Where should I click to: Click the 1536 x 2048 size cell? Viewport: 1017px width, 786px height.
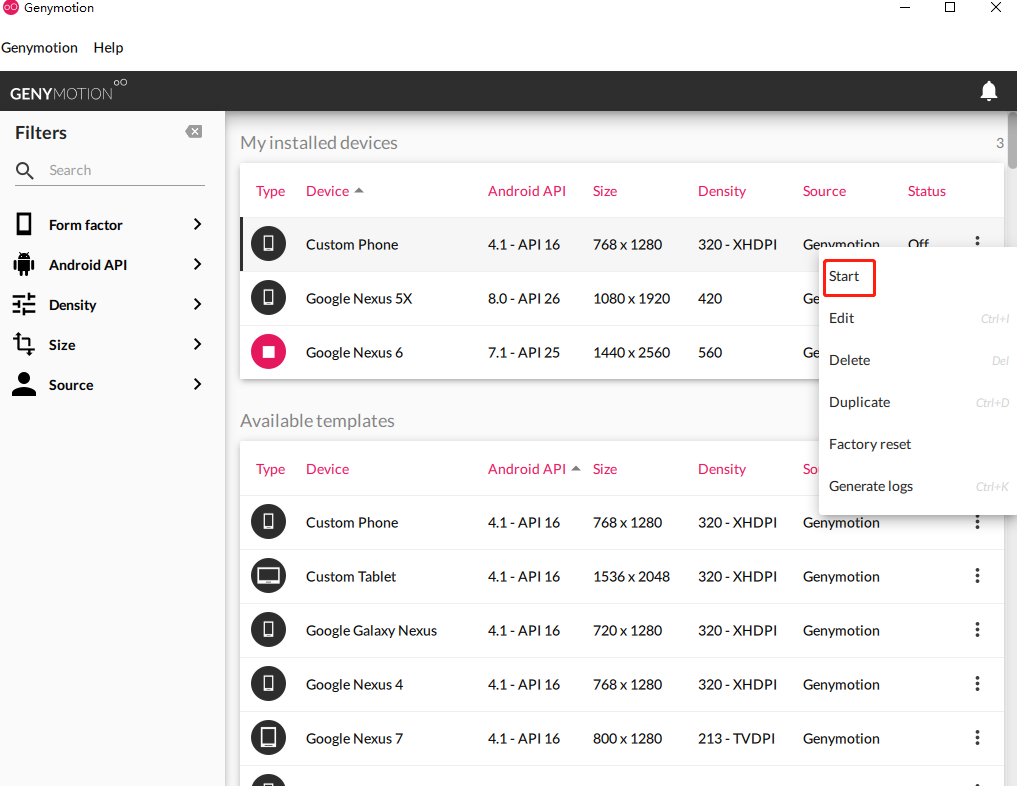pos(631,577)
